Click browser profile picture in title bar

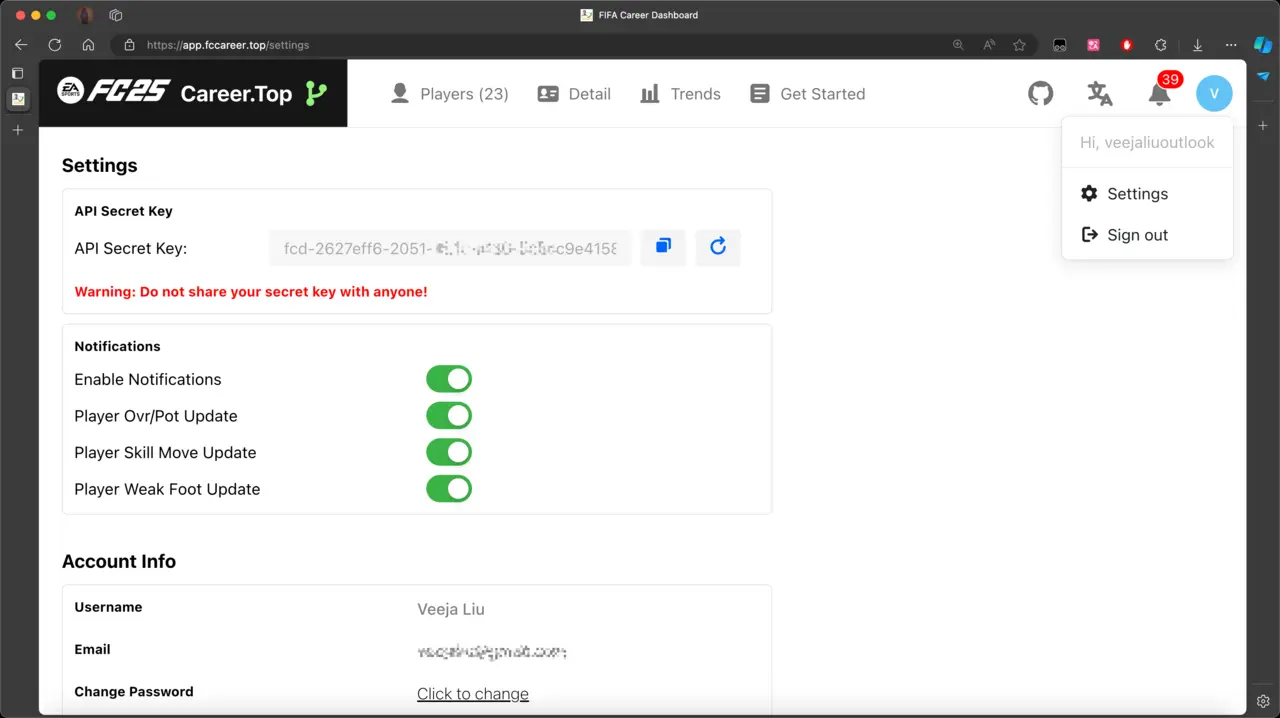click(x=85, y=15)
